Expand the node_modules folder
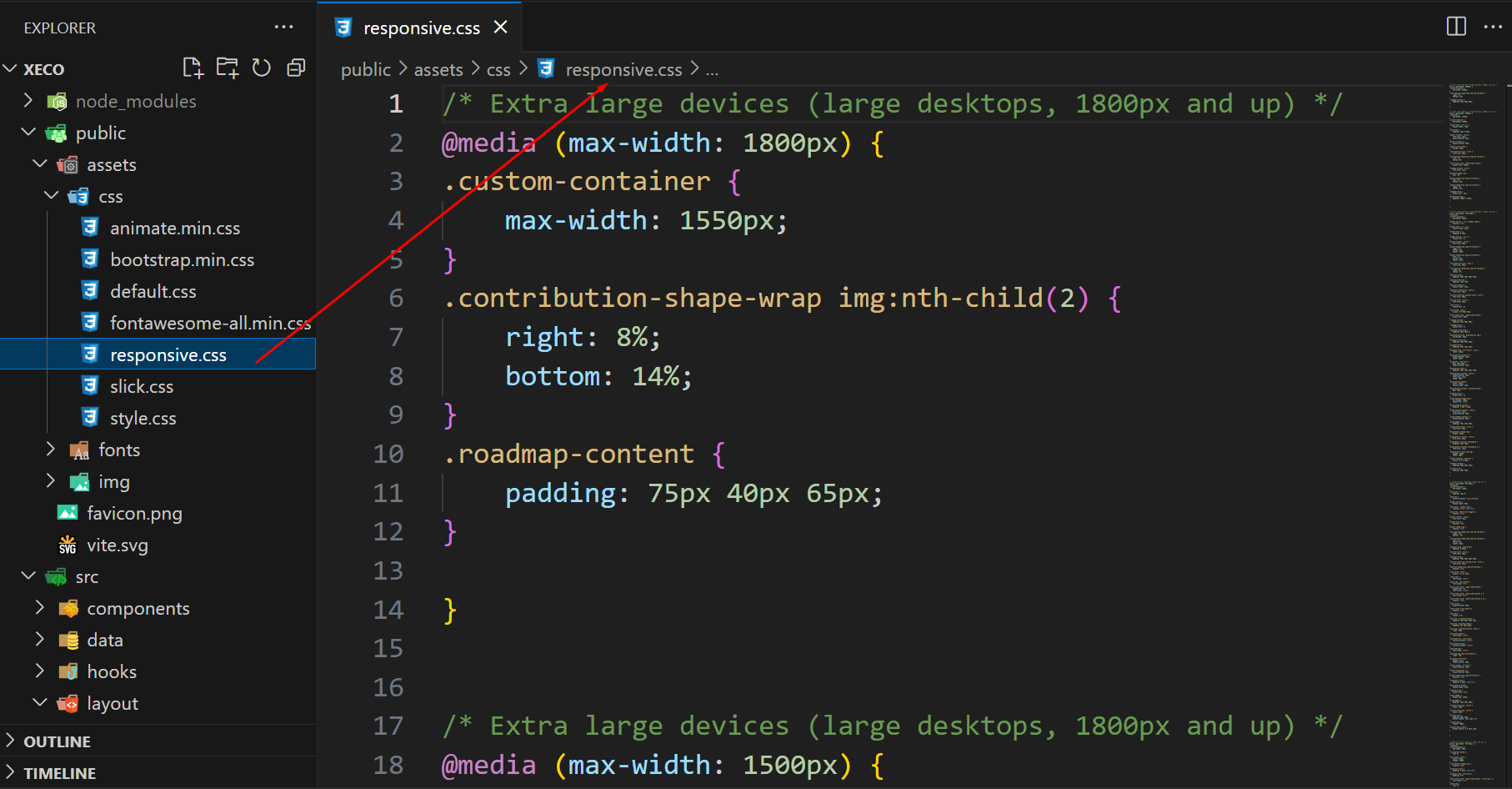Viewport: 1512px width, 789px height. [x=28, y=101]
